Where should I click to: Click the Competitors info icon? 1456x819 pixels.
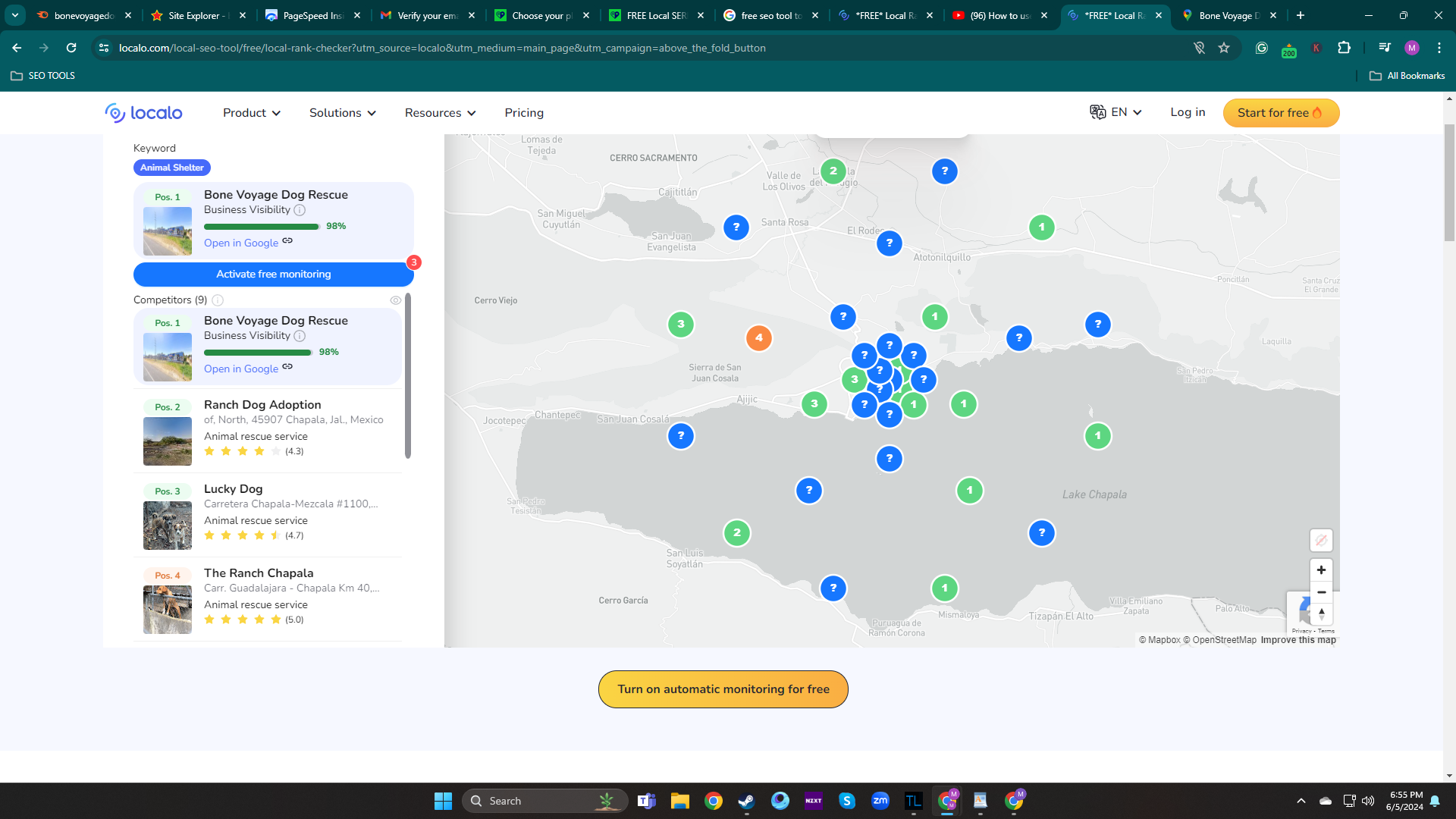[218, 300]
